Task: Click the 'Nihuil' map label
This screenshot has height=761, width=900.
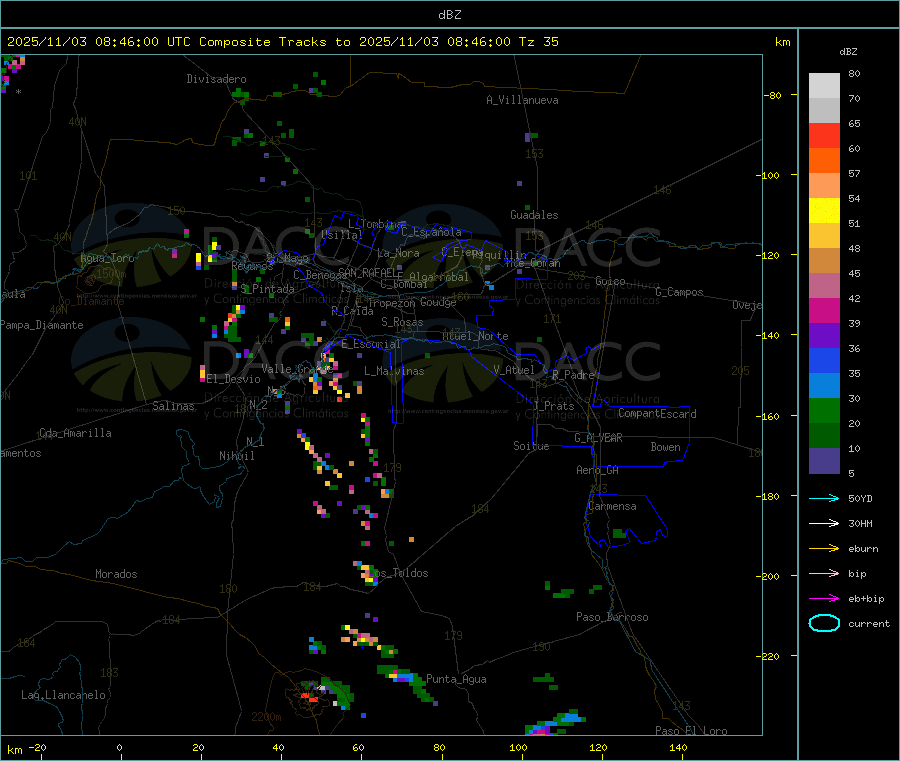Action: pos(237,456)
